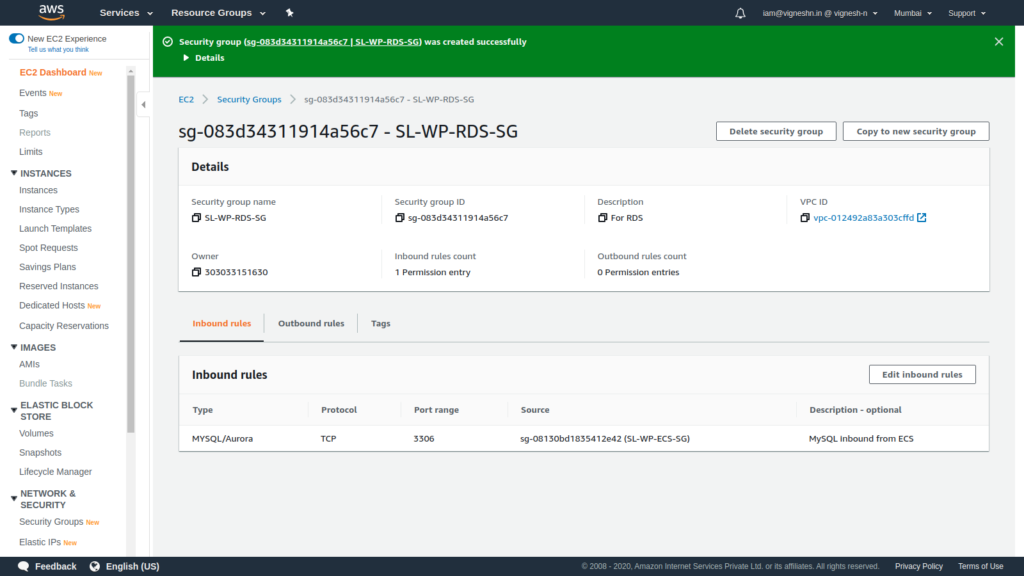This screenshot has height=576, width=1024.
Task: Click the sidebar vertical scrollbar
Action: pyautogui.click(x=131, y=253)
